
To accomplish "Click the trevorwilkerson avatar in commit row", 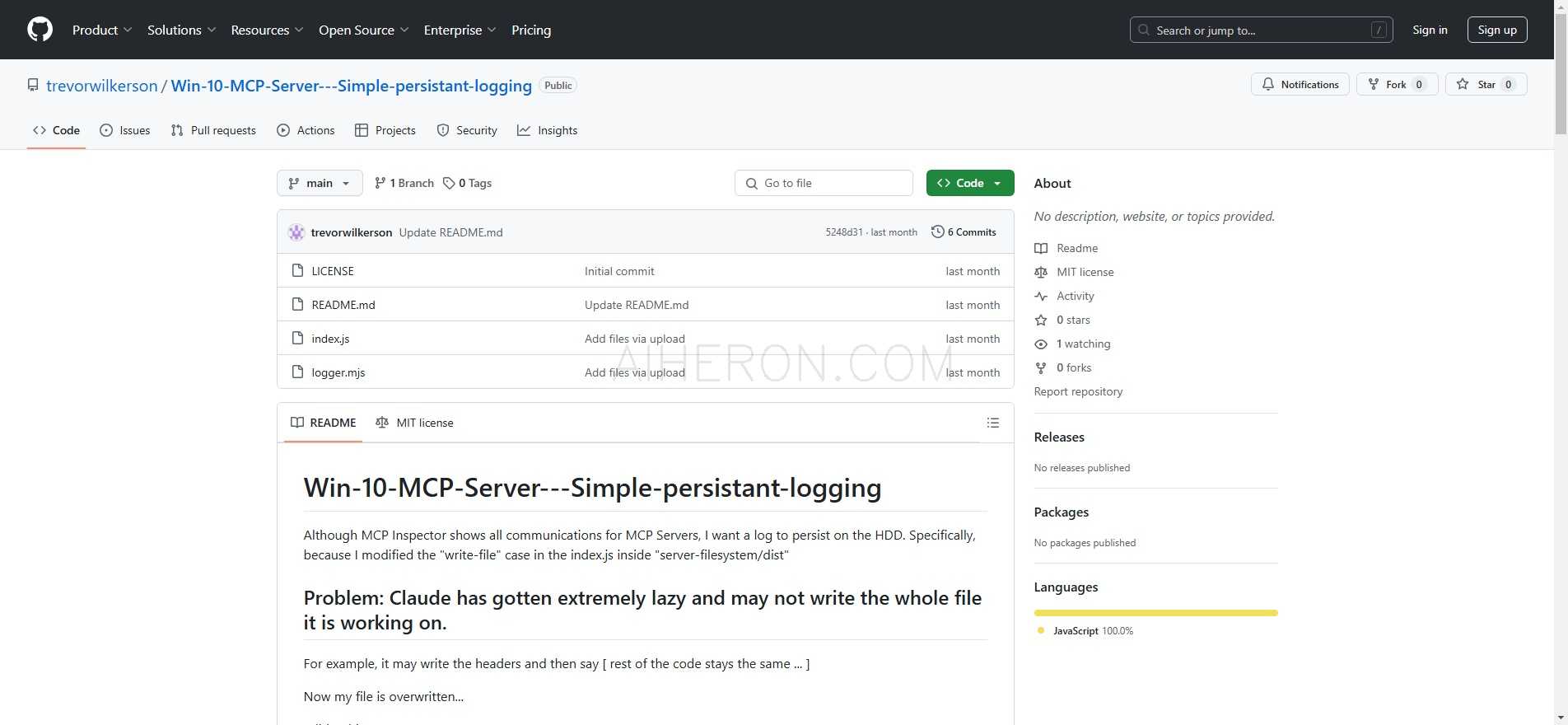I will [296, 232].
